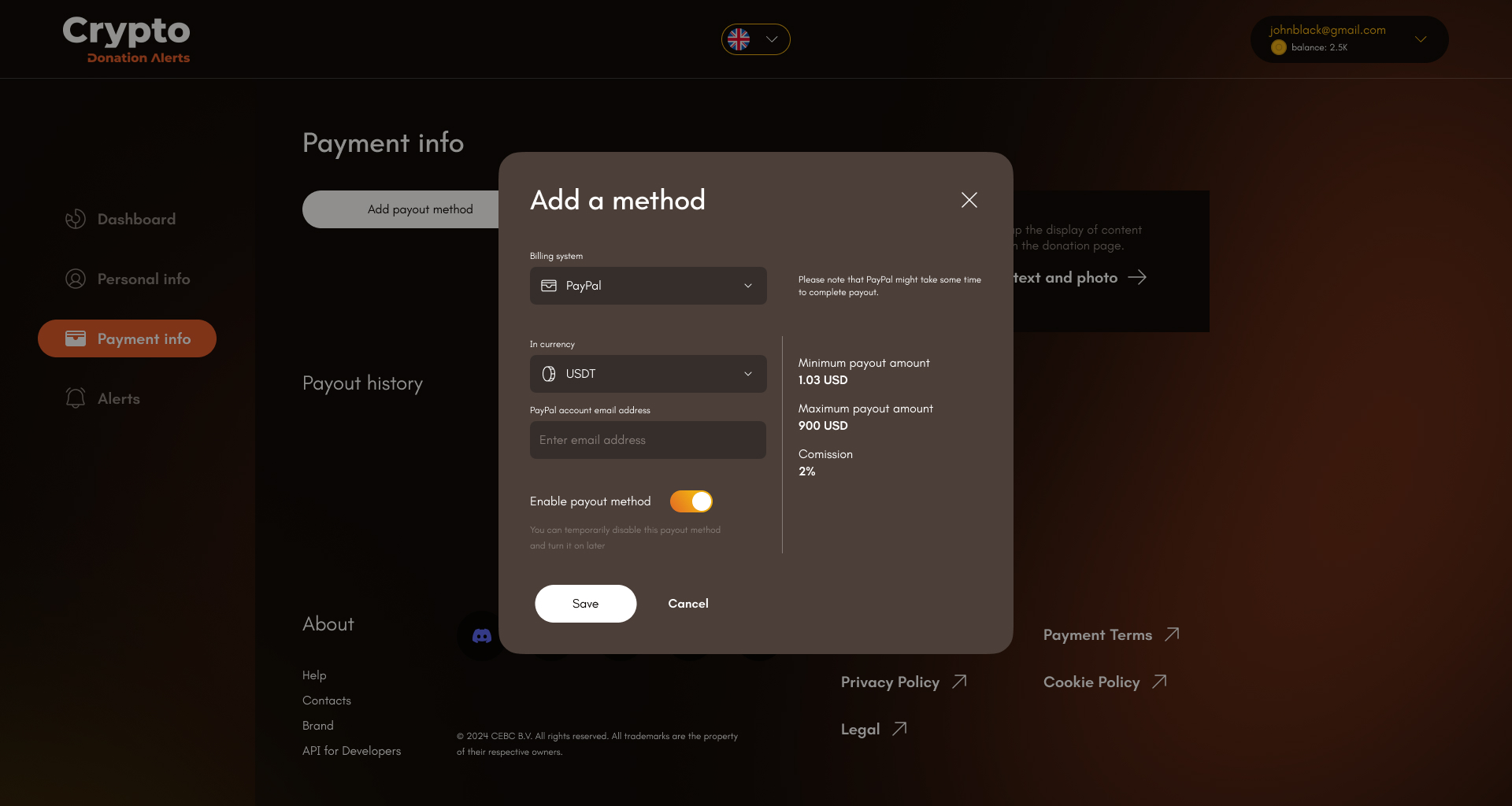This screenshot has width=1512, height=806.
Task: Click the Discord icon in footer
Action: point(481,636)
